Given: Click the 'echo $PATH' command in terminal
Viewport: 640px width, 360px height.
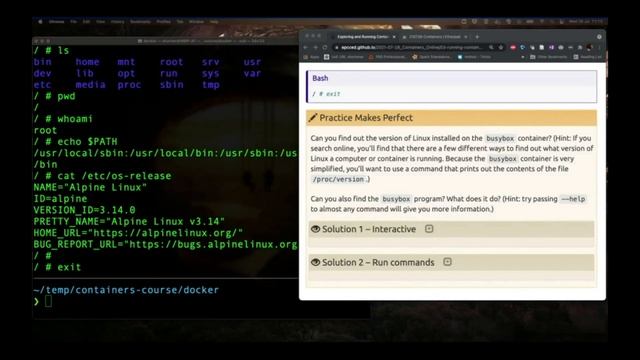Looking at the screenshot, I should click(87, 142).
